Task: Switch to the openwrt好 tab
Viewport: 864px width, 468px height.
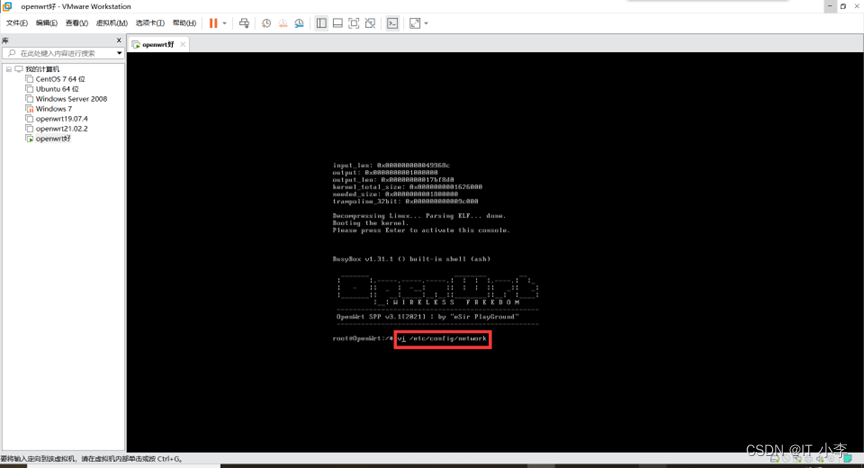Action: point(158,45)
